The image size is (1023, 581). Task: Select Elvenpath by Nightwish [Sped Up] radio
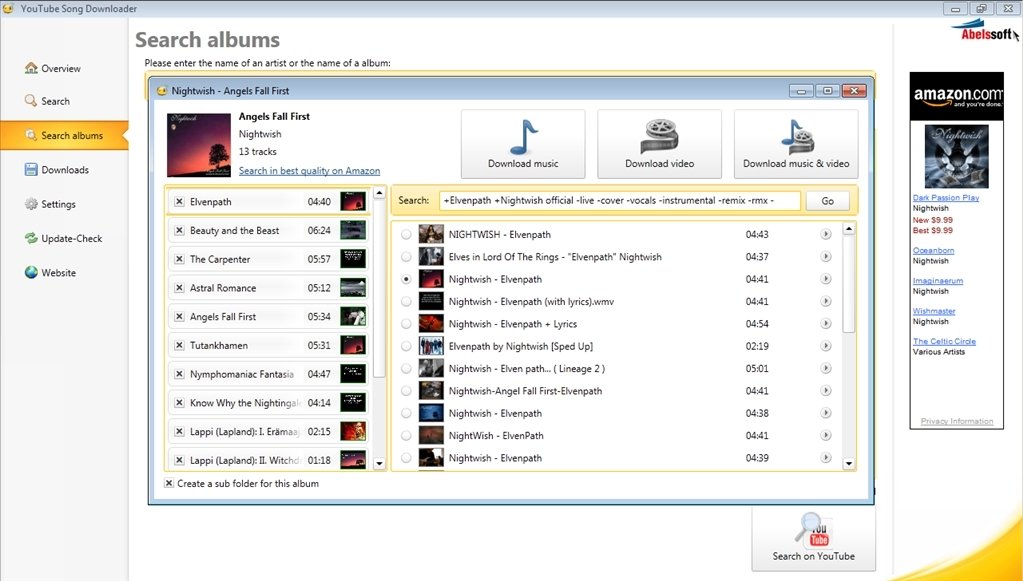(406, 346)
